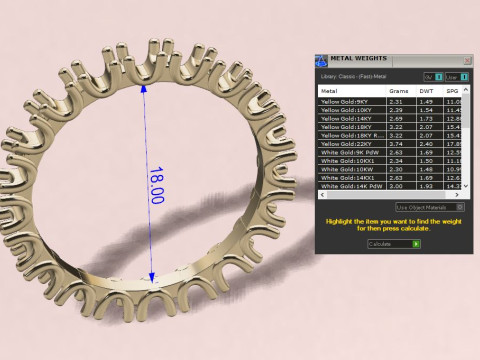Screen dimensions: 480x360
Task: Click the DWT column header
Action: [429, 91]
